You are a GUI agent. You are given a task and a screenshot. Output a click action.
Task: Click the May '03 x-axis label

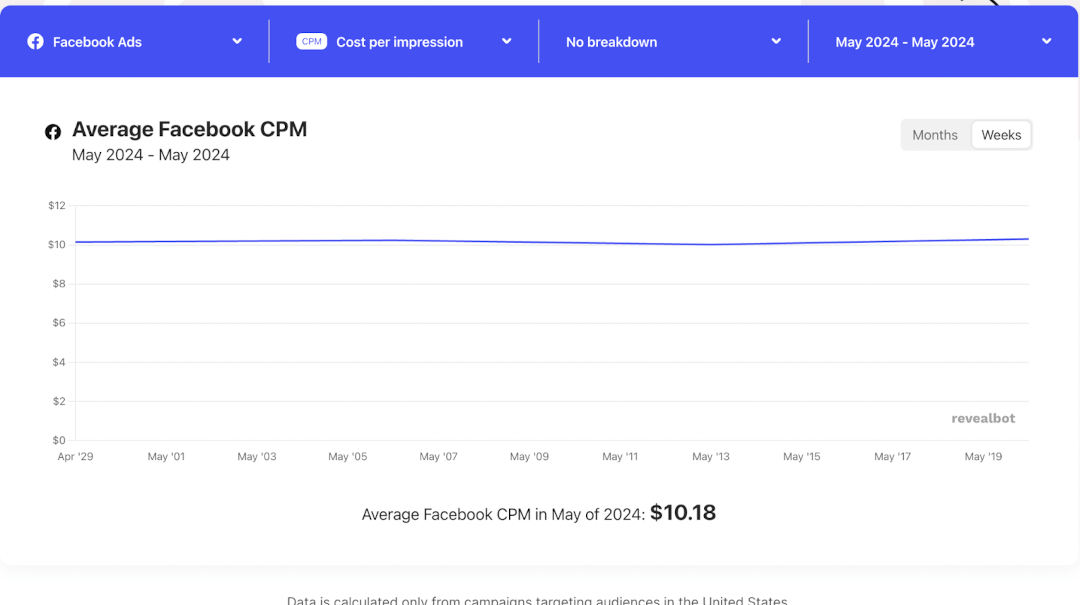tap(257, 456)
